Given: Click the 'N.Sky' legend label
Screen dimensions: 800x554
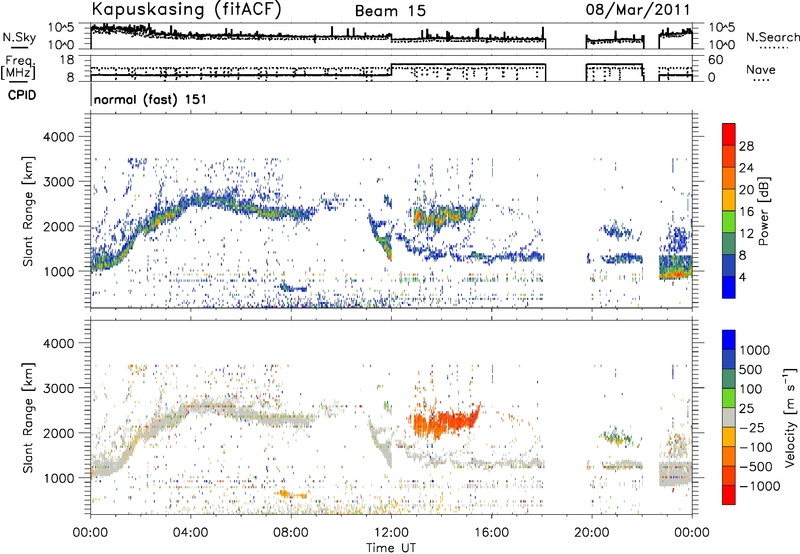Looking at the screenshot, I should (19, 37).
